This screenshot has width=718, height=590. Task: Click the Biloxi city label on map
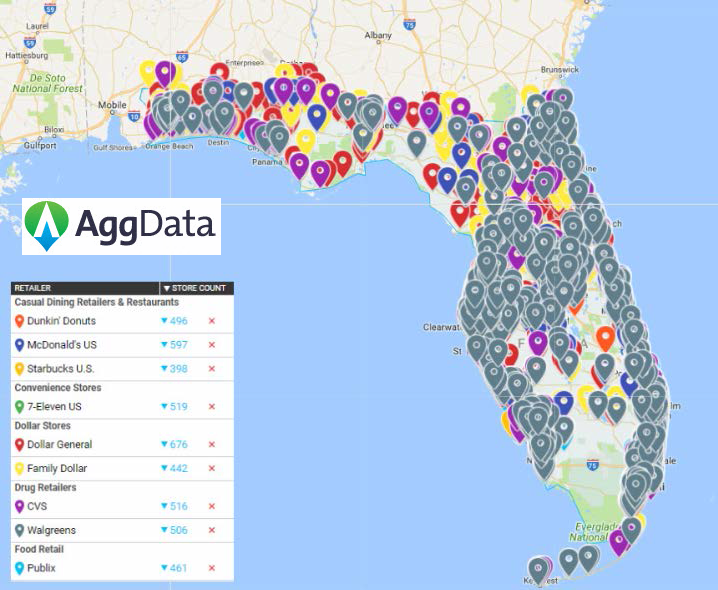[x=54, y=130]
